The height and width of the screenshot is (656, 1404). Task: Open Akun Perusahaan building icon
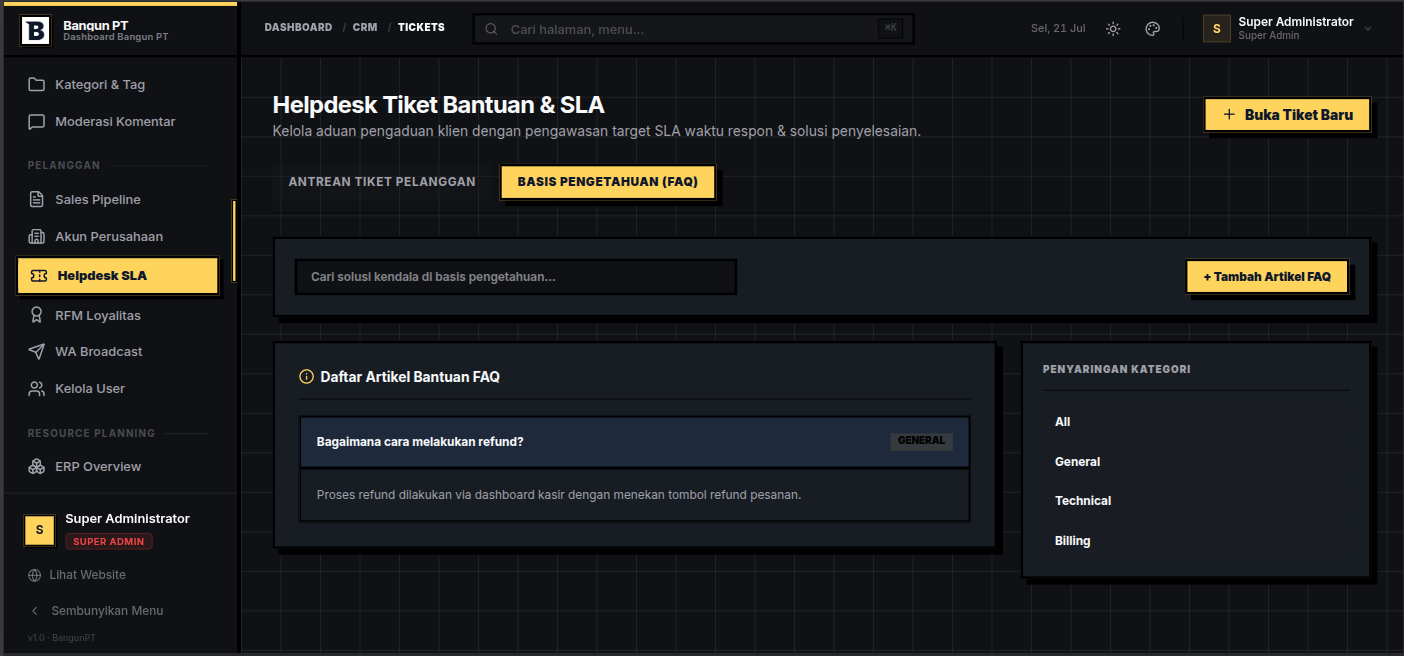point(36,237)
